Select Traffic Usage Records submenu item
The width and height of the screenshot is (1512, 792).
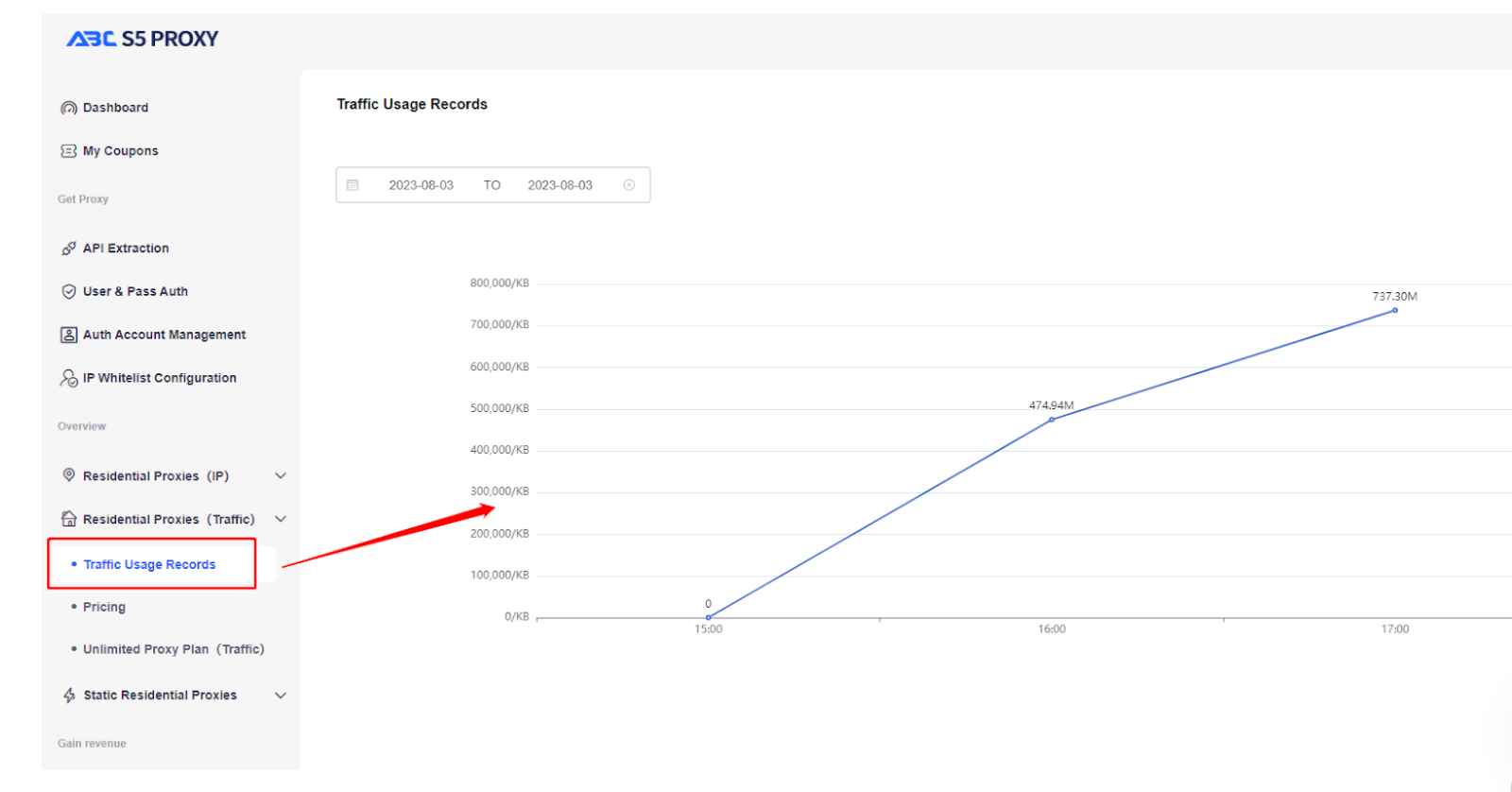149,564
